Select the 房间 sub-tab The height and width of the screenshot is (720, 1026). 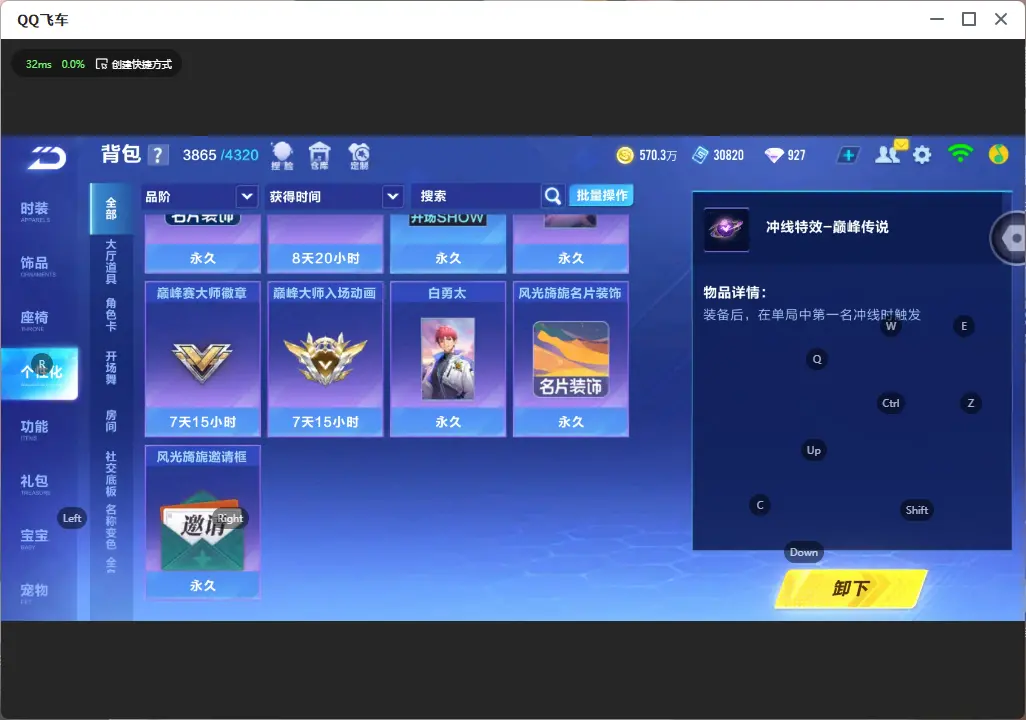[111, 421]
